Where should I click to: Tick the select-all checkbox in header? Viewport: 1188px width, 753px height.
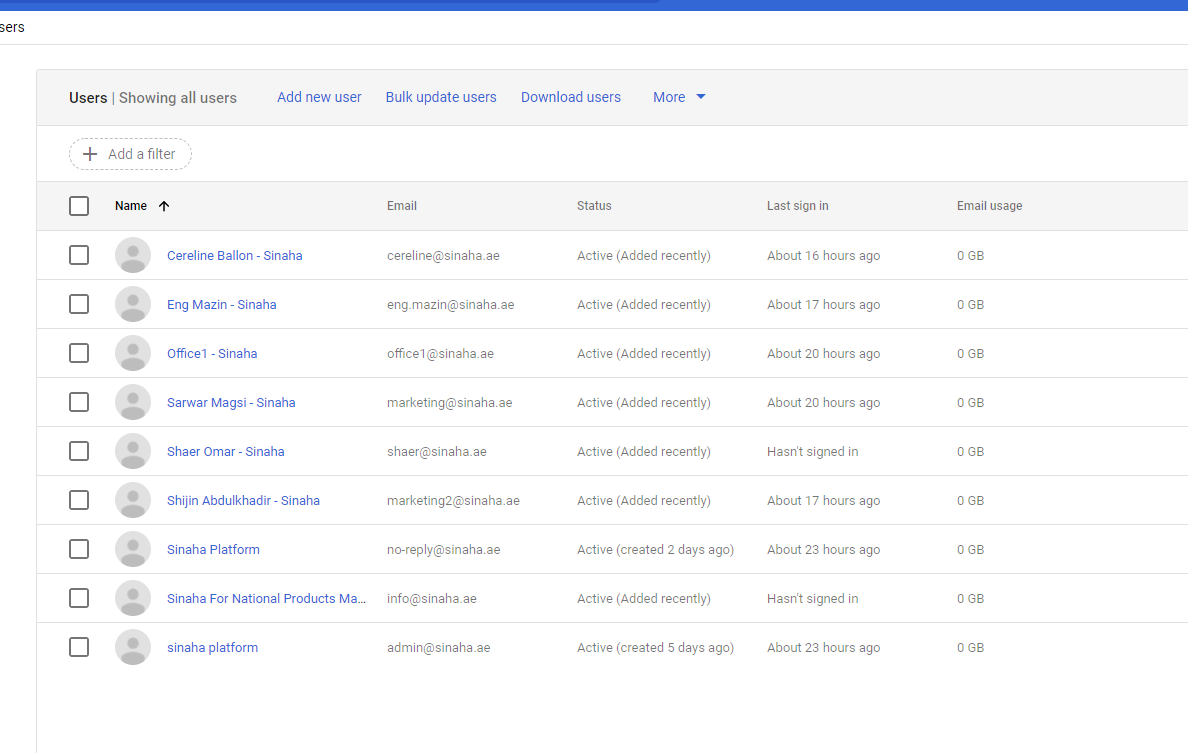click(79, 206)
